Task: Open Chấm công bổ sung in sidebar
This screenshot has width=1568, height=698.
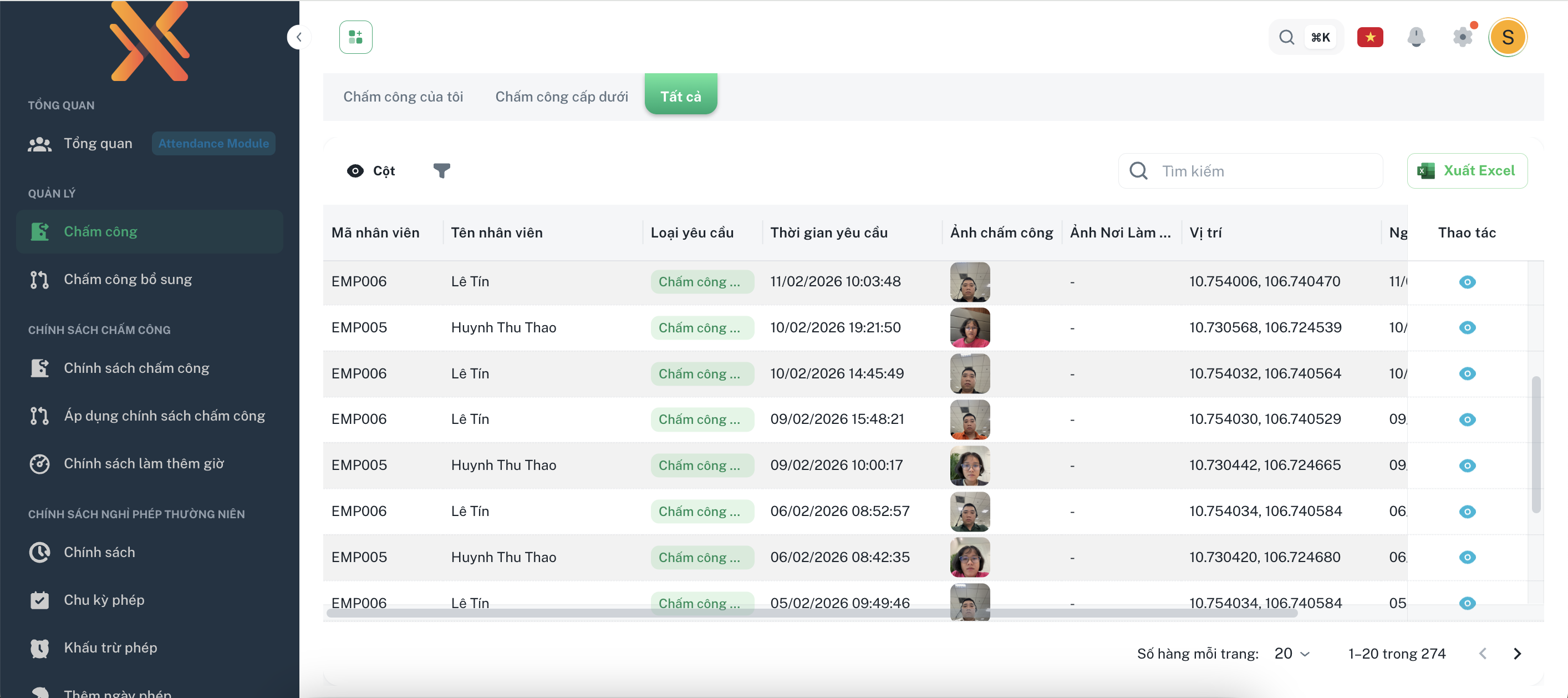Action: (x=128, y=280)
